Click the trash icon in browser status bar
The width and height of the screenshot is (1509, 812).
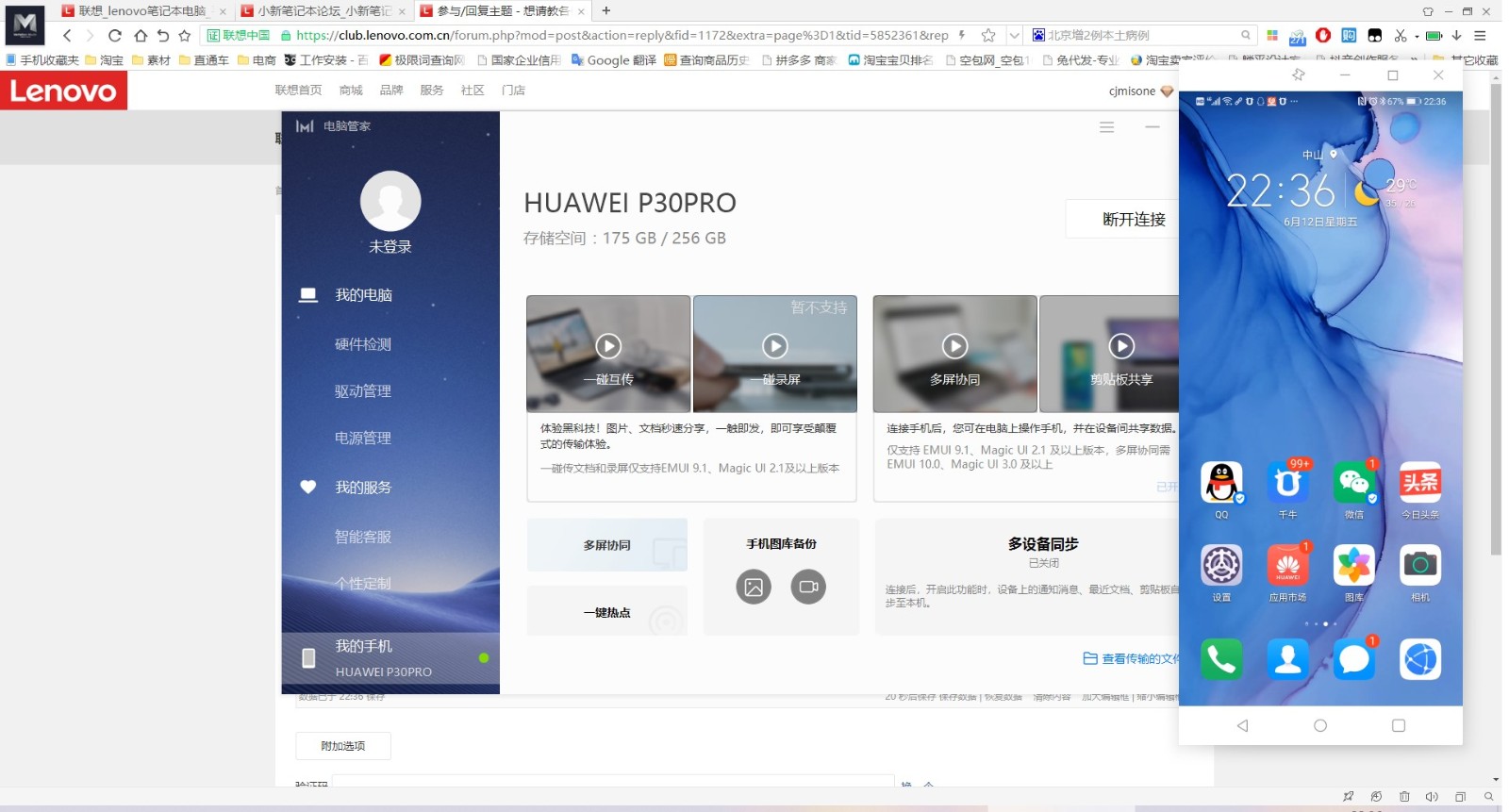click(x=1404, y=797)
